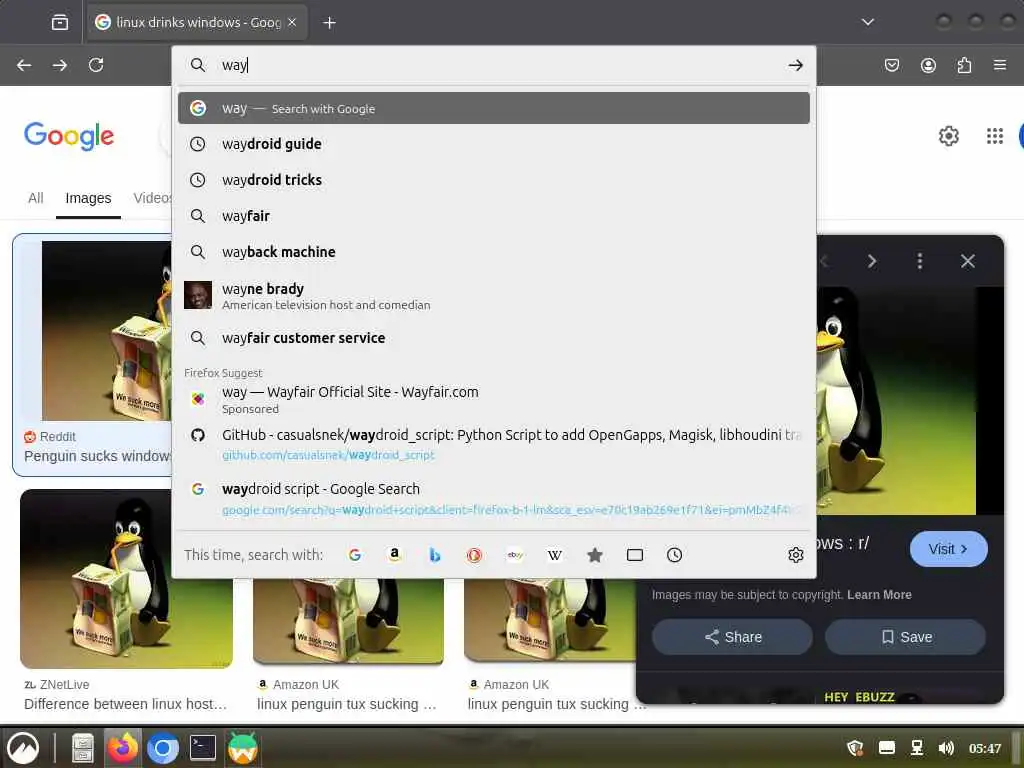The image size is (1024, 768).
Task: Close the 'linux drinks windows' tab
Action: pos(292,22)
